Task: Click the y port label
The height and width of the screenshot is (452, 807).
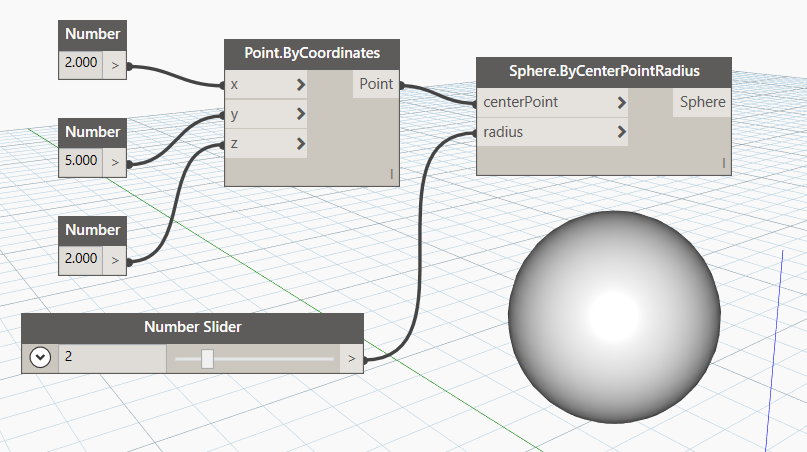Action: click(234, 114)
